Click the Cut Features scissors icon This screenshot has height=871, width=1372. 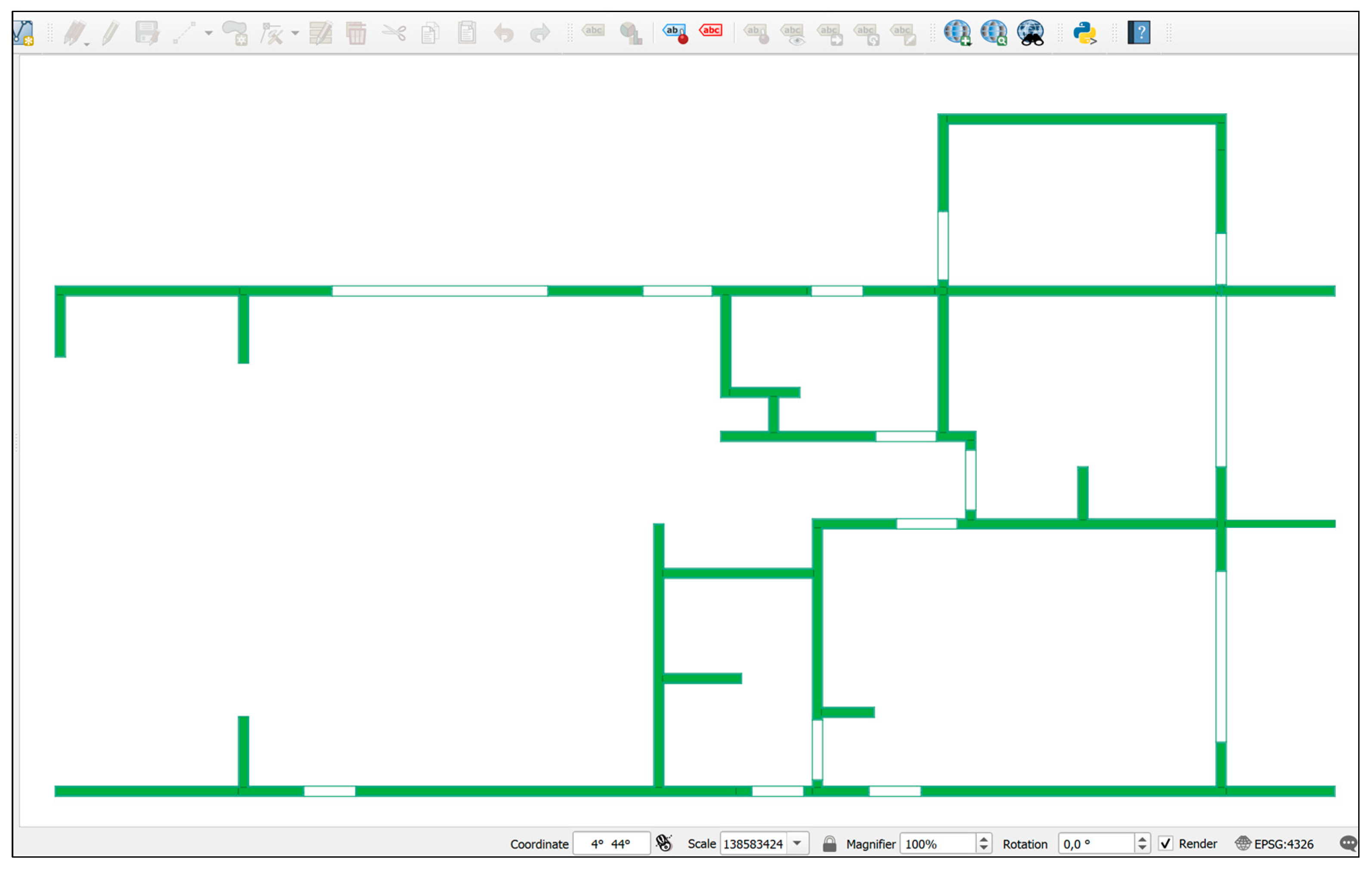click(394, 32)
